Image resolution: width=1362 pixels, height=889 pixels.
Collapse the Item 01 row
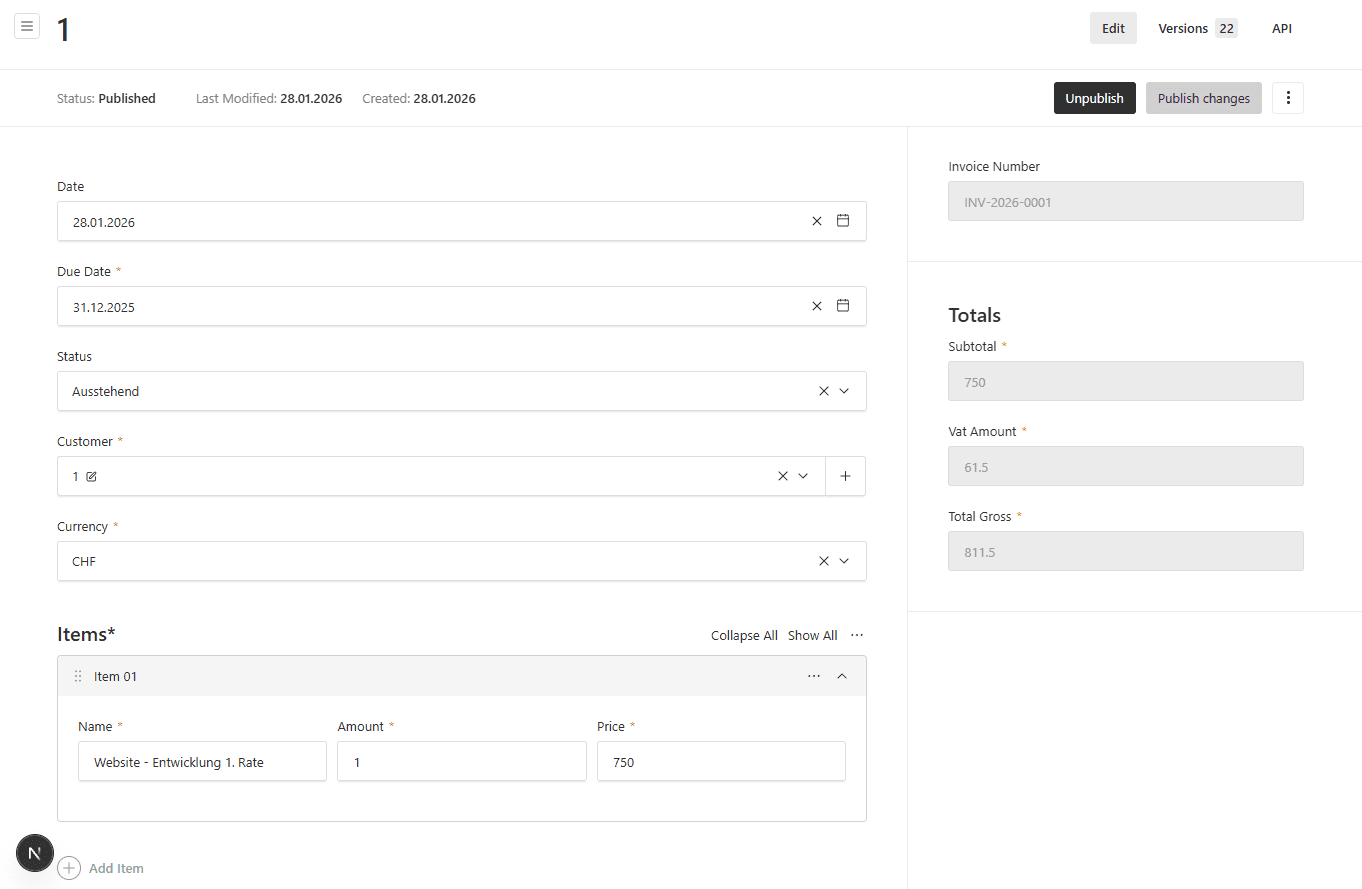pyautogui.click(x=842, y=676)
